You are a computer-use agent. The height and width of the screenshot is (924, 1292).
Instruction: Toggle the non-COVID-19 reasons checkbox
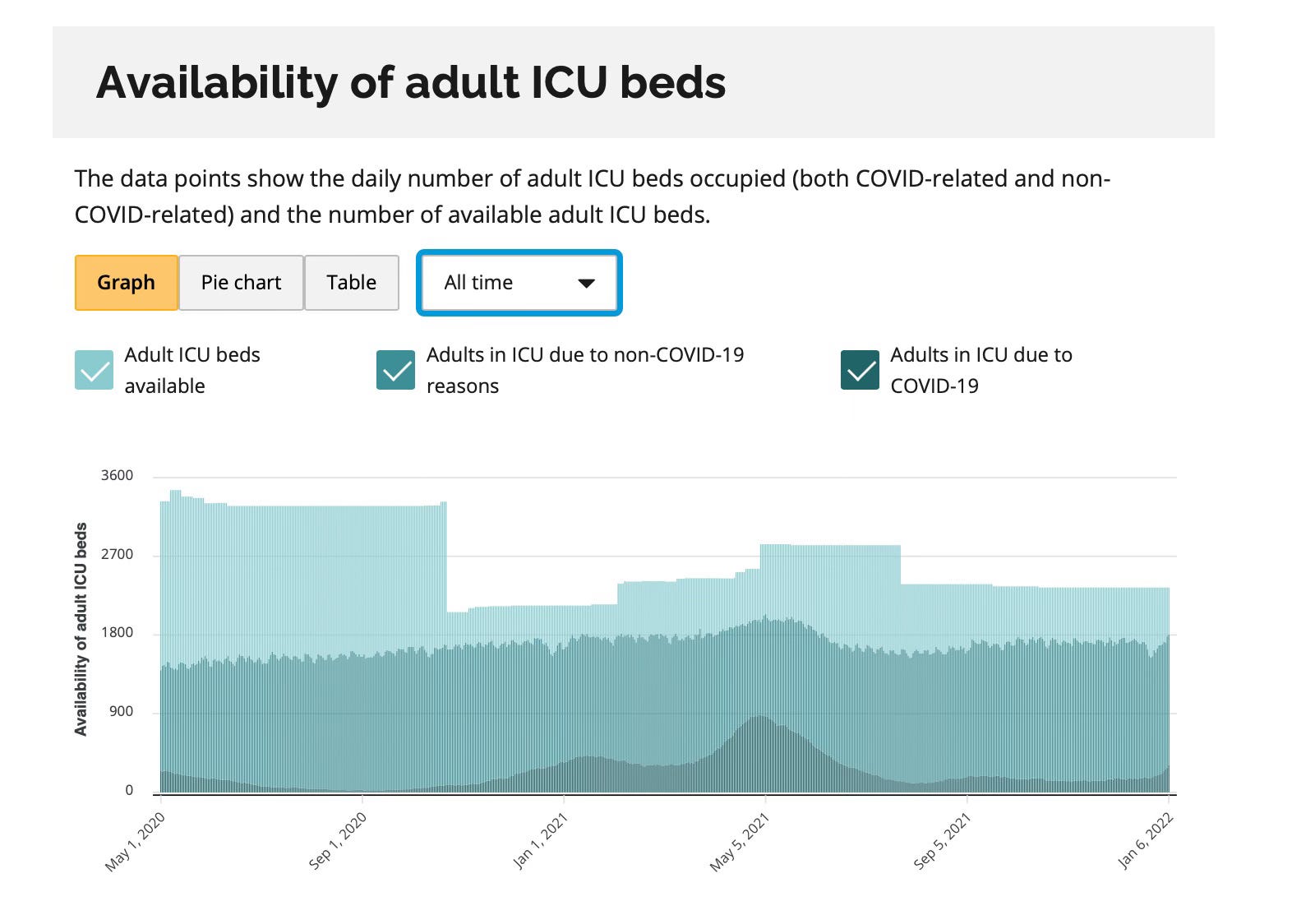pos(395,370)
